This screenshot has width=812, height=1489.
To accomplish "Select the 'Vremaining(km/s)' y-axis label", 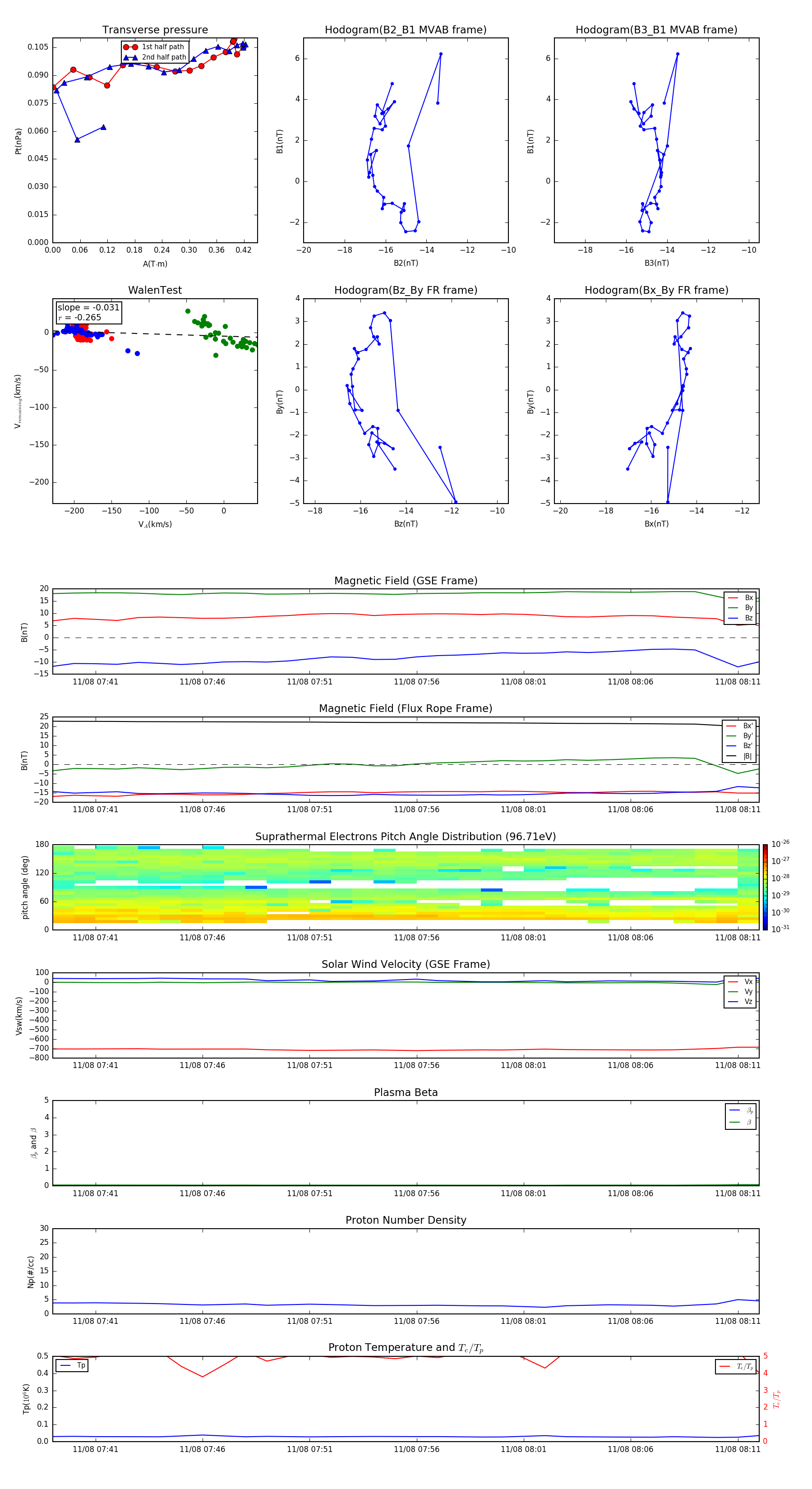I will pyautogui.click(x=18, y=401).
